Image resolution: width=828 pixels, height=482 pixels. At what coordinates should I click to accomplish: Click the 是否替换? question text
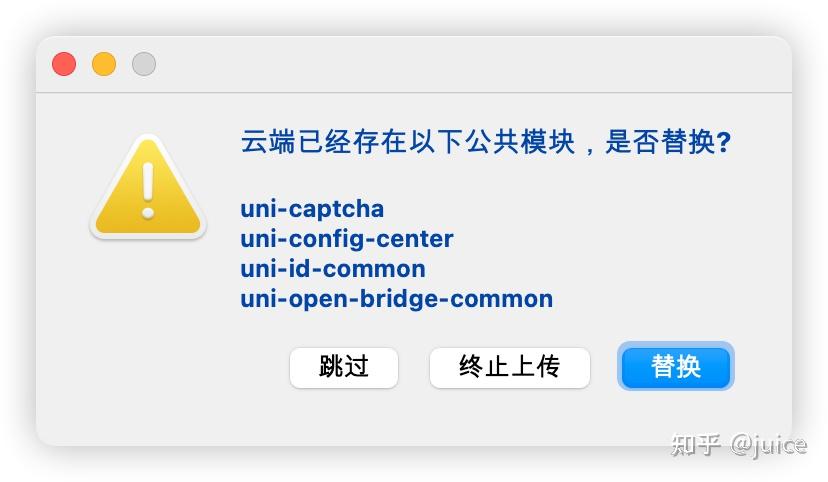pyautogui.click(x=668, y=141)
